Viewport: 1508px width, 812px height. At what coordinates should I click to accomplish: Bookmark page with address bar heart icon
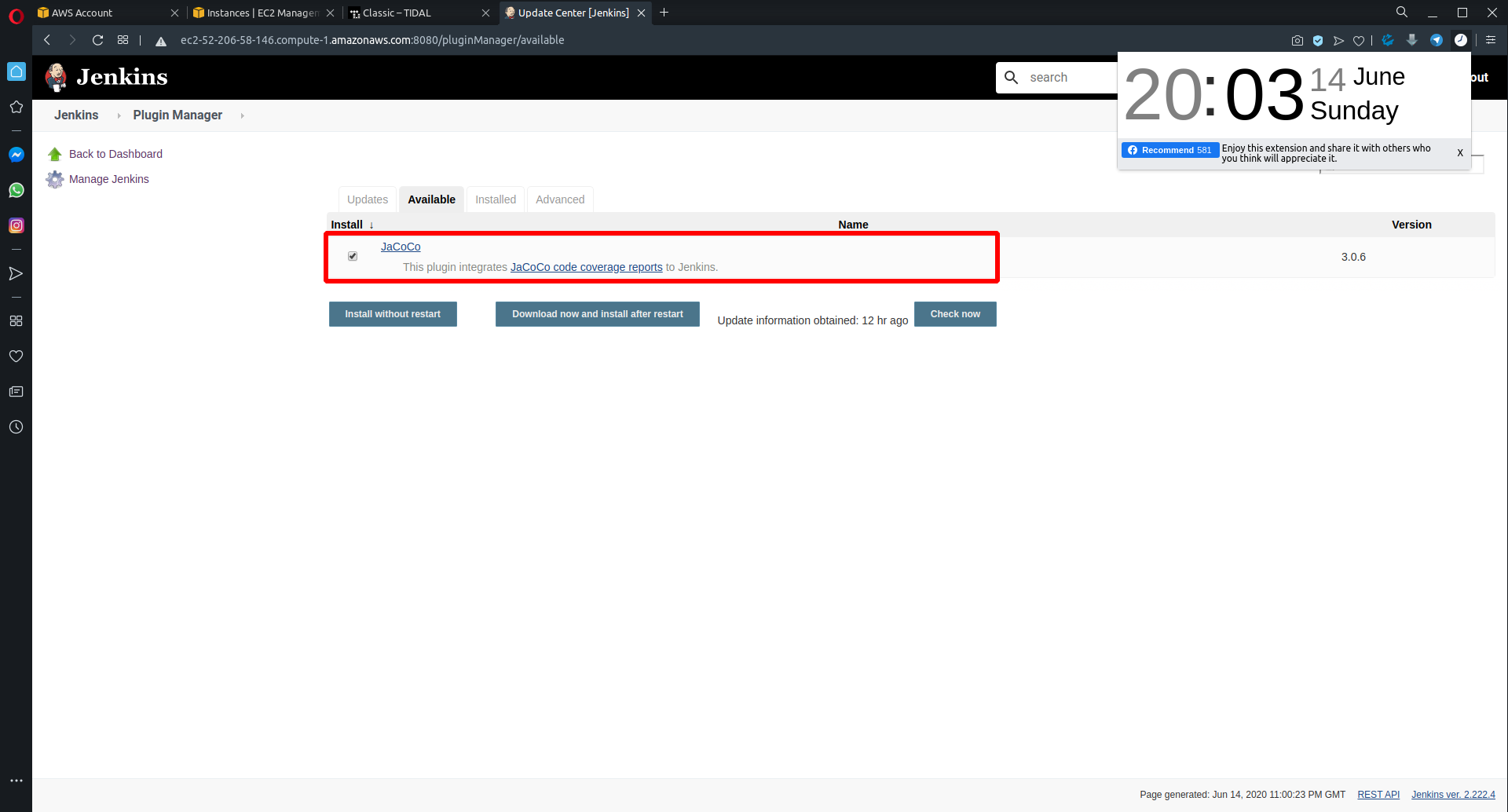pyautogui.click(x=1359, y=40)
